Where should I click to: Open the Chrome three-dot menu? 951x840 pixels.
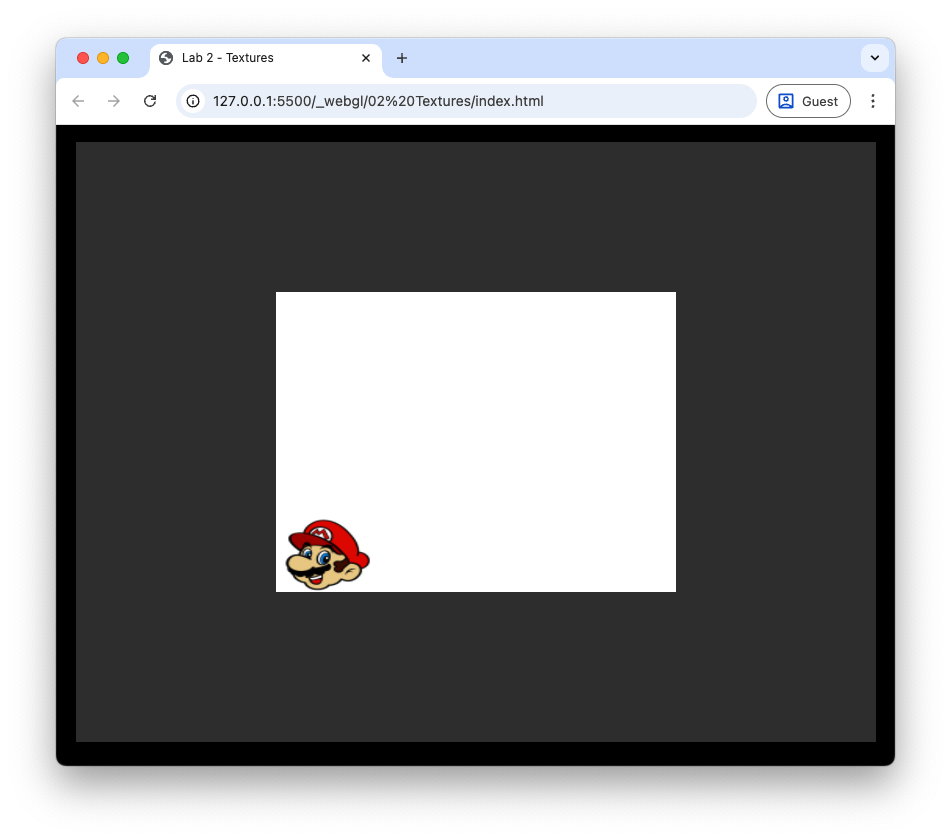tap(873, 101)
